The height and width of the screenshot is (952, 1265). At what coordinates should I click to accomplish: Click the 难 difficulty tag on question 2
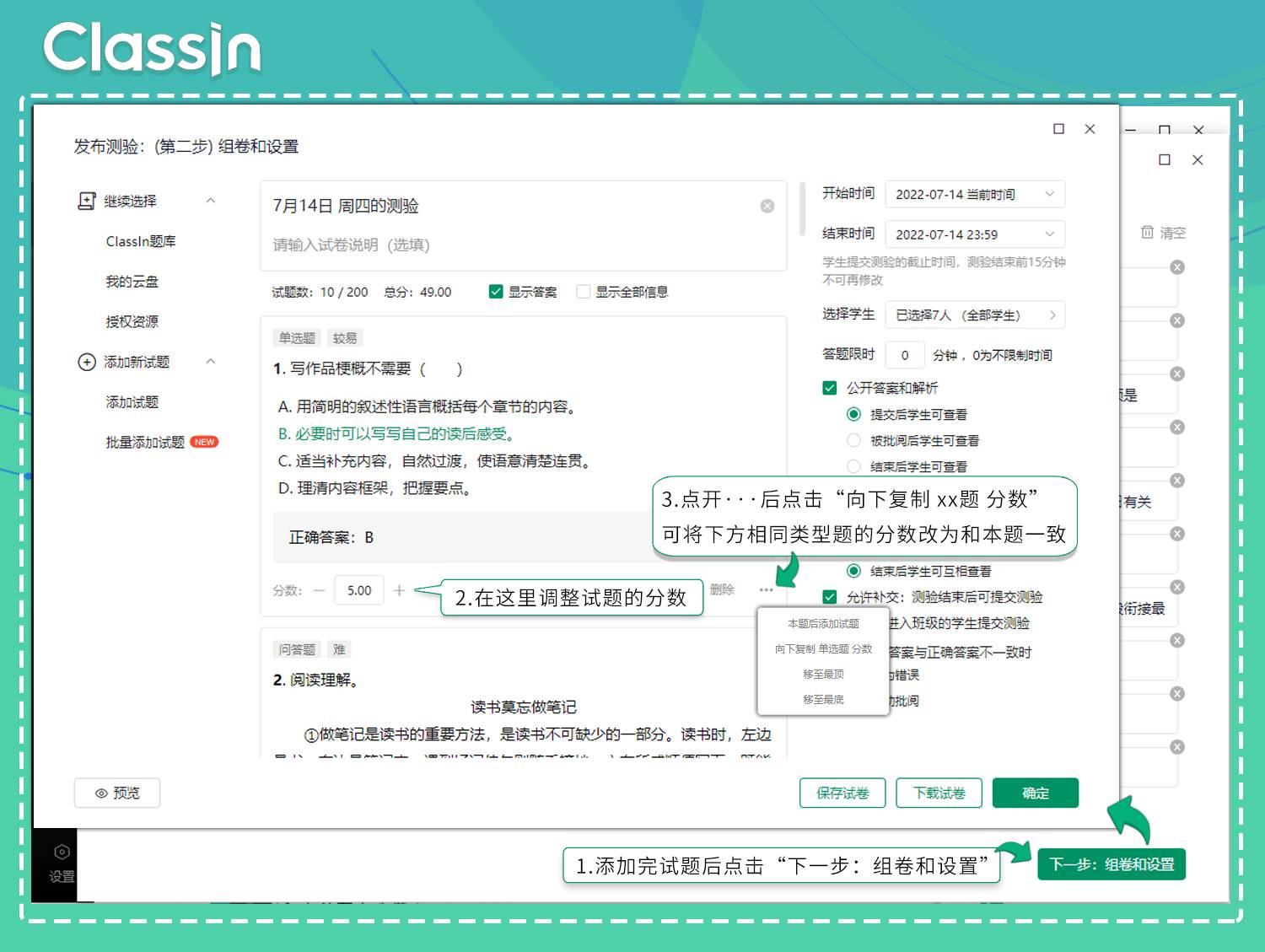[x=339, y=649]
